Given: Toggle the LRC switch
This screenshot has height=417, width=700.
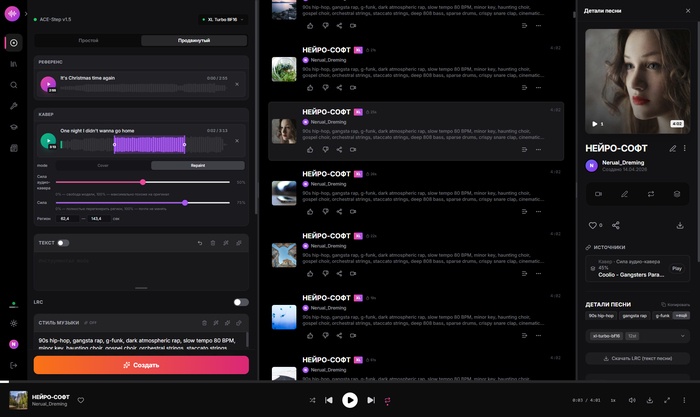Looking at the screenshot, I should tap(241, 302).
